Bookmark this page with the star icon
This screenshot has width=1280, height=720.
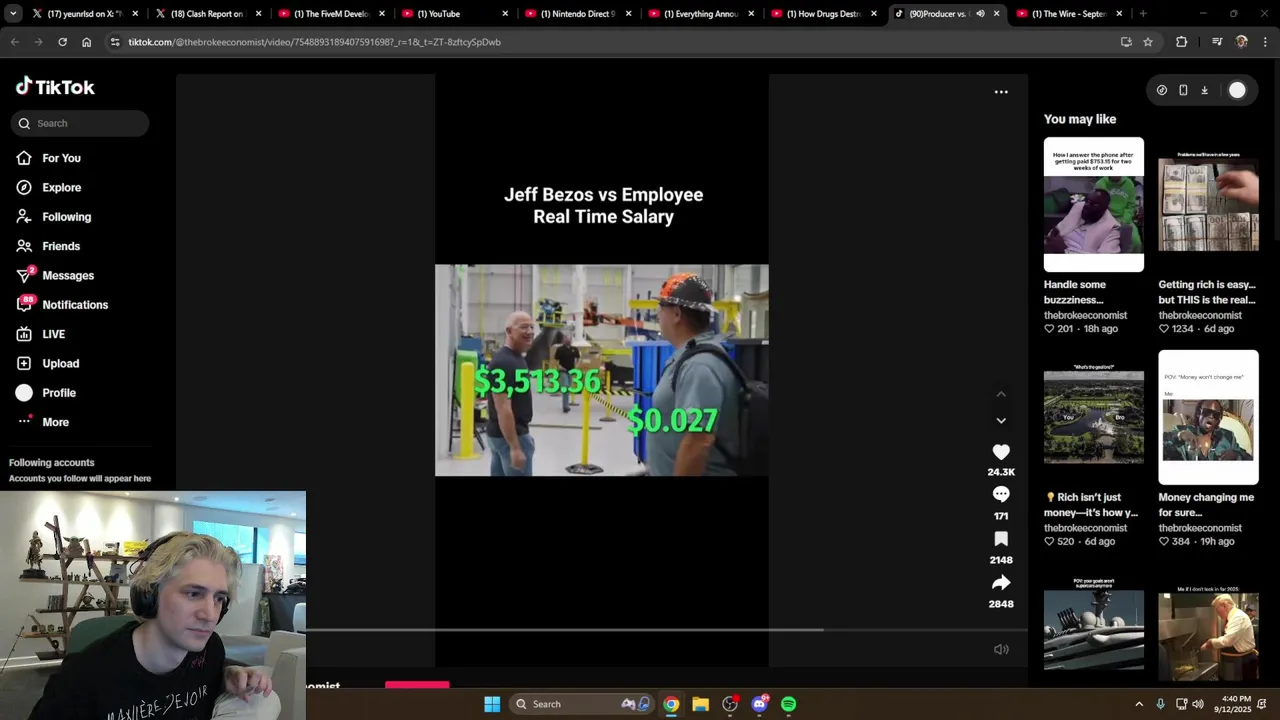[x=1148, y=42]
